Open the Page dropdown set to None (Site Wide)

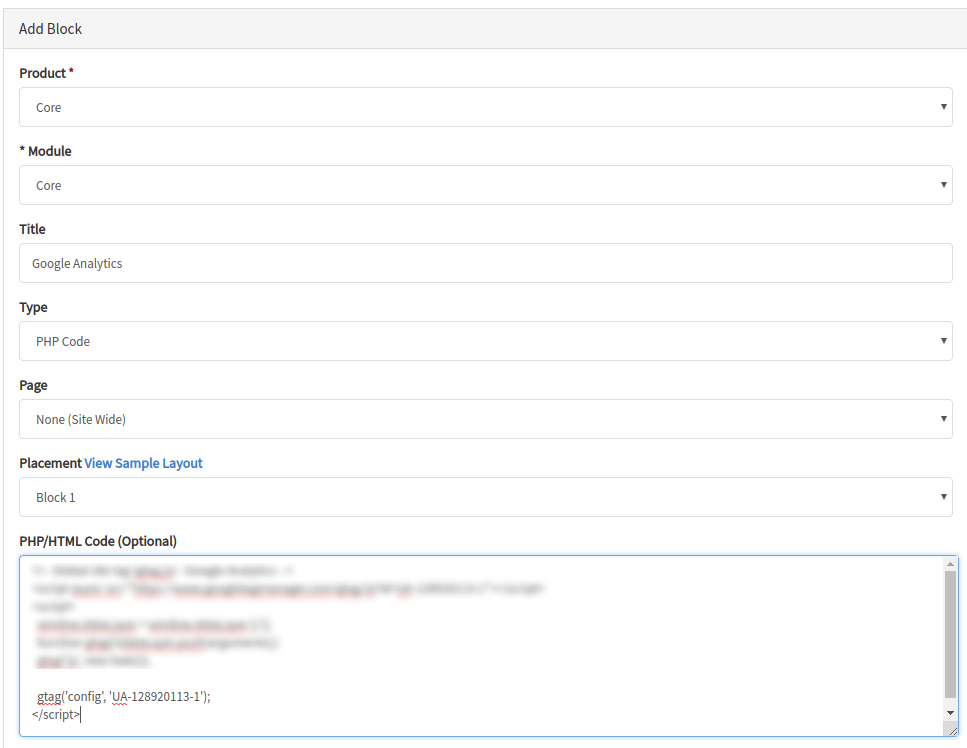click(x=486, y=419)
